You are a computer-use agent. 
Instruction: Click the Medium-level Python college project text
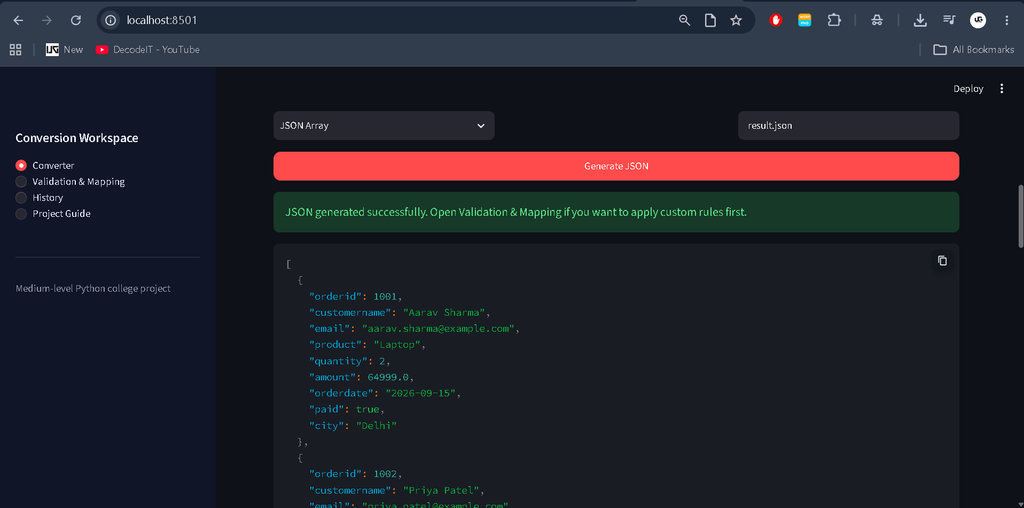point(93,288)
